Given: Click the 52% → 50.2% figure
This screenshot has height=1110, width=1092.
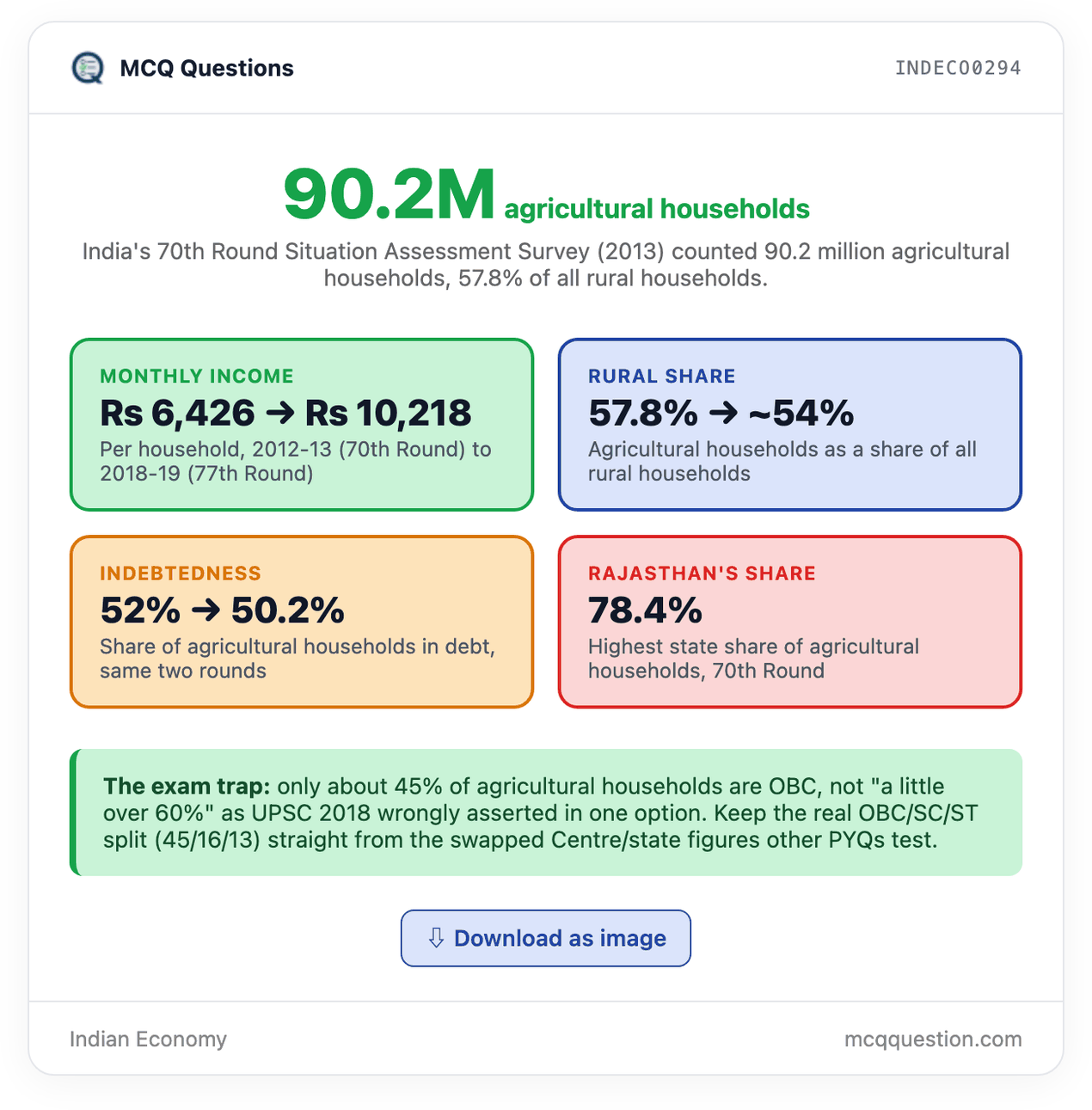Looking at the screenshot, I should tap(223, 610).
